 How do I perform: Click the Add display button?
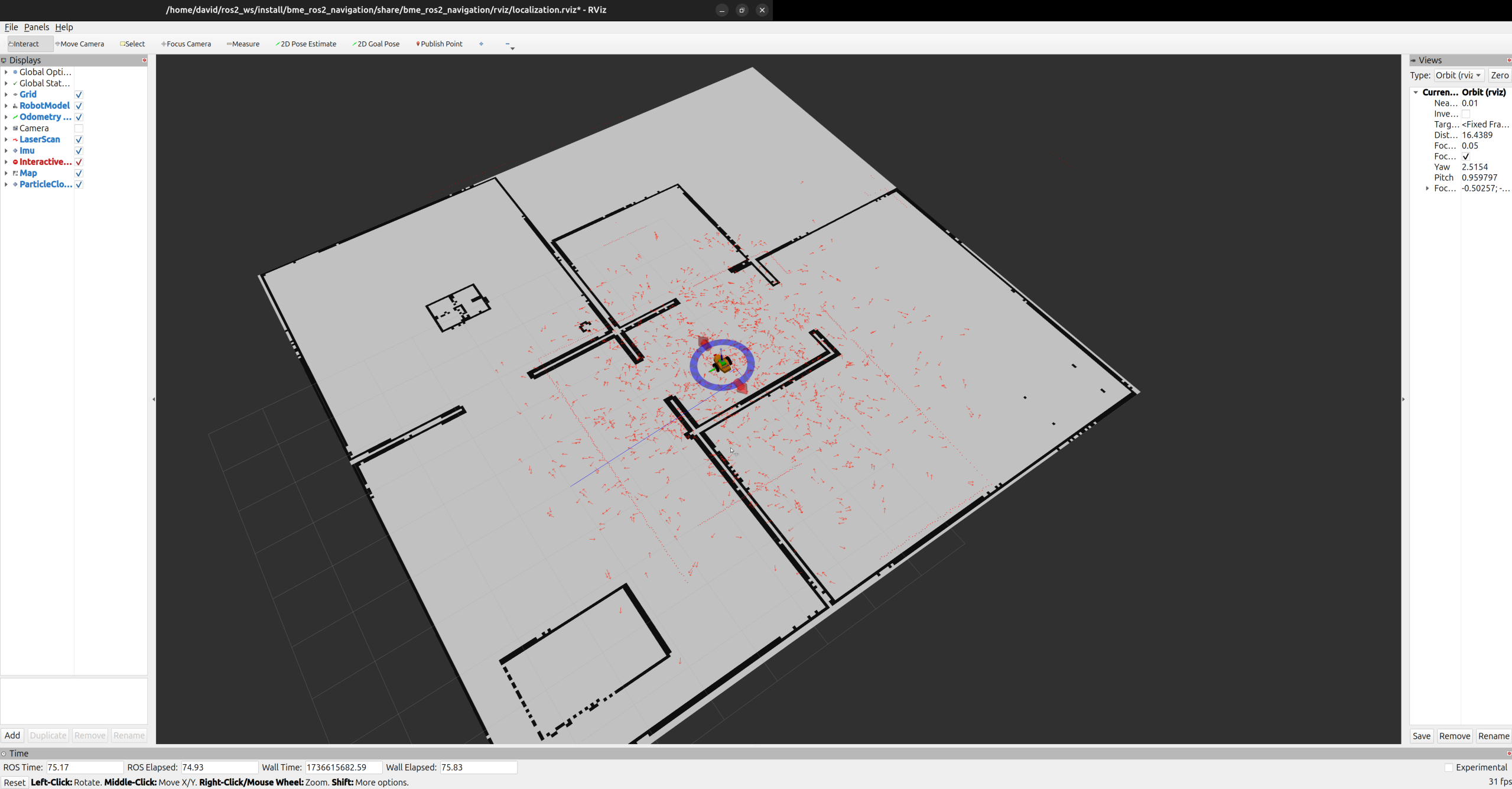tap(12, 735)
